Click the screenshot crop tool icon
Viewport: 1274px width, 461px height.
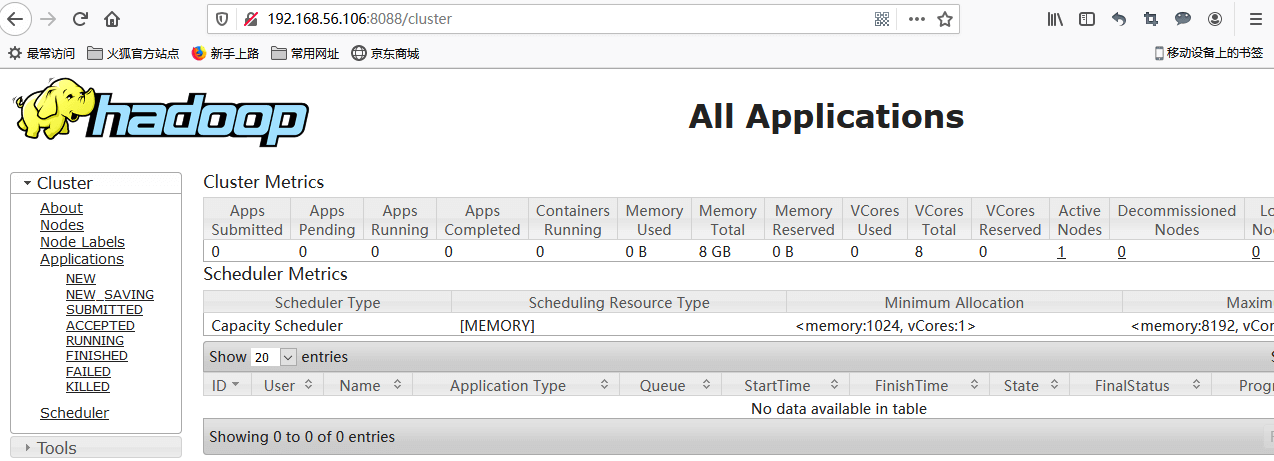(1151, 19)
